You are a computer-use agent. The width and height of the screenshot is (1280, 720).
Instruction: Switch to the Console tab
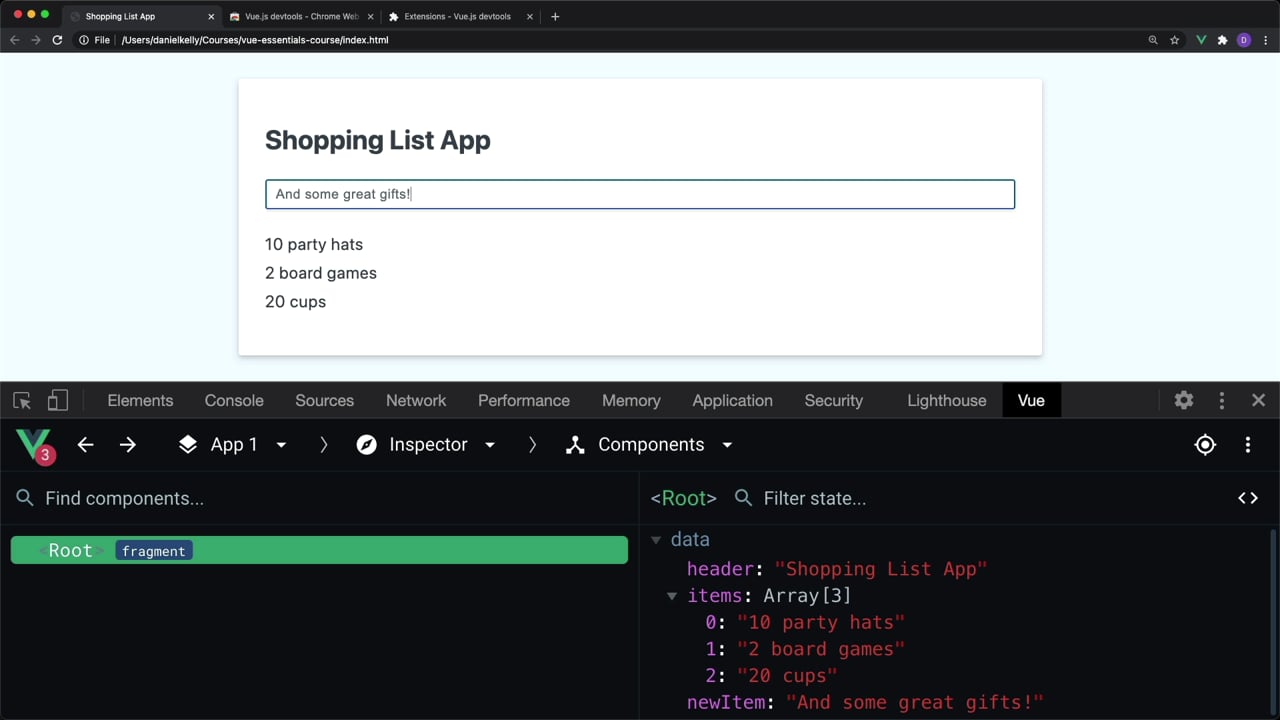pyautogui.click(x=234, y=400)
